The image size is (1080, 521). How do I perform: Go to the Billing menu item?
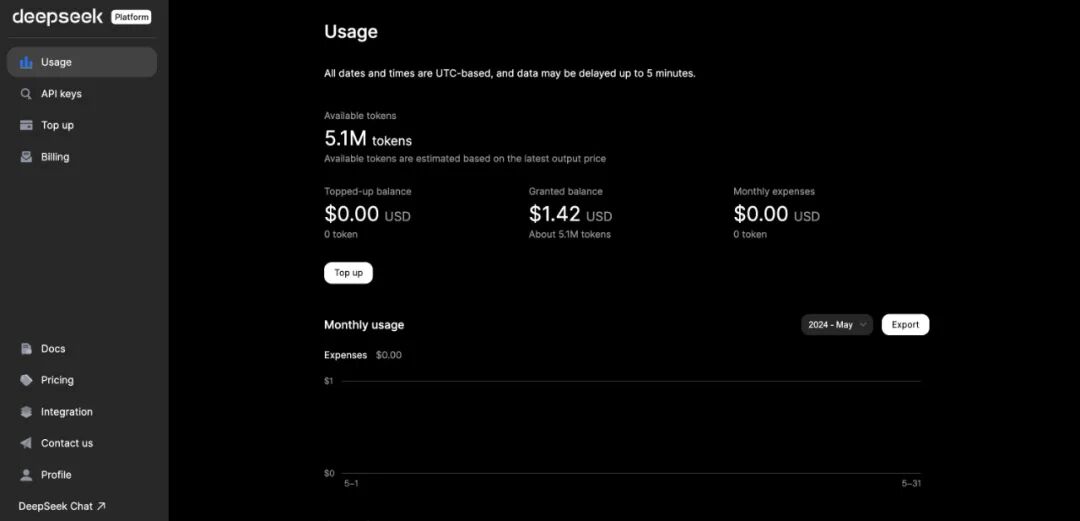tap(82, 157)
